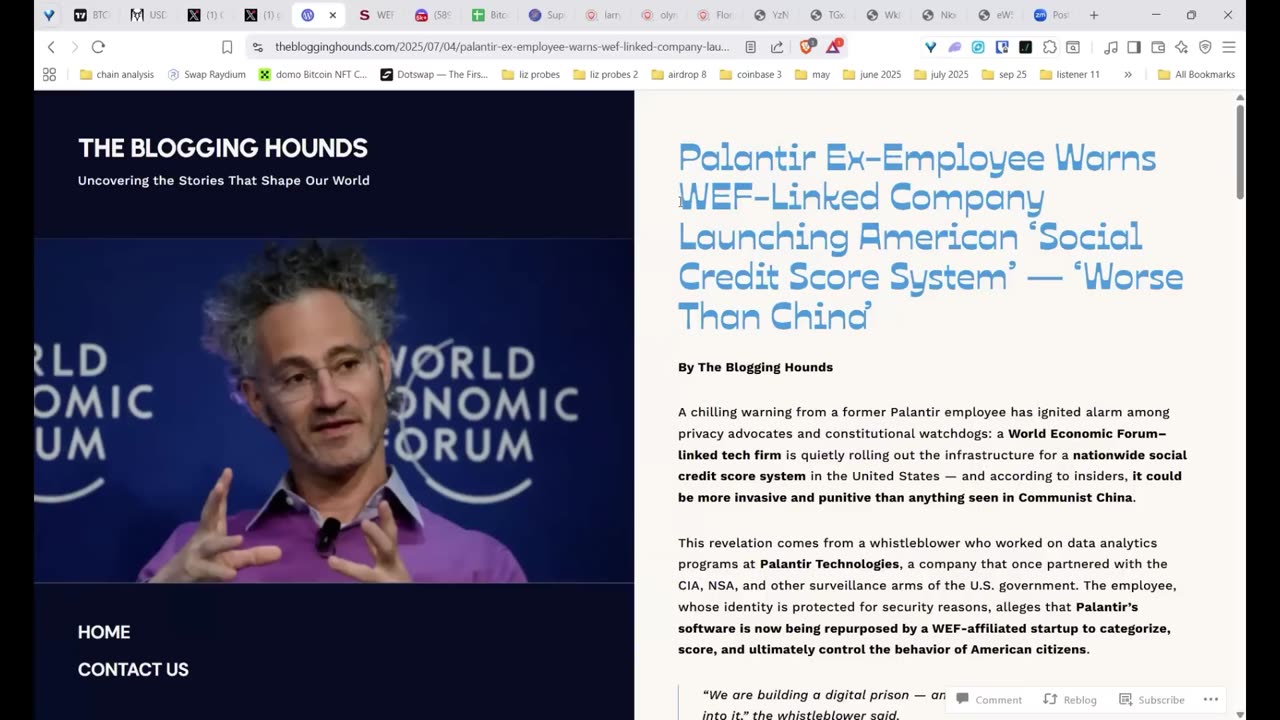This screenshot has height=720, width=1280.
Task: Click the tab search window icon
Action: pos(1073,47)
